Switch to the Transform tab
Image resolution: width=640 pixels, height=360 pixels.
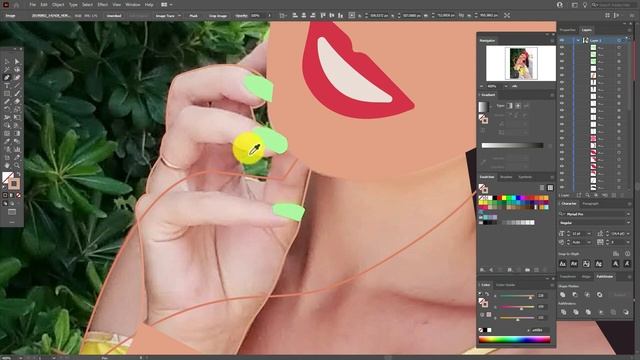click(568, 277)
